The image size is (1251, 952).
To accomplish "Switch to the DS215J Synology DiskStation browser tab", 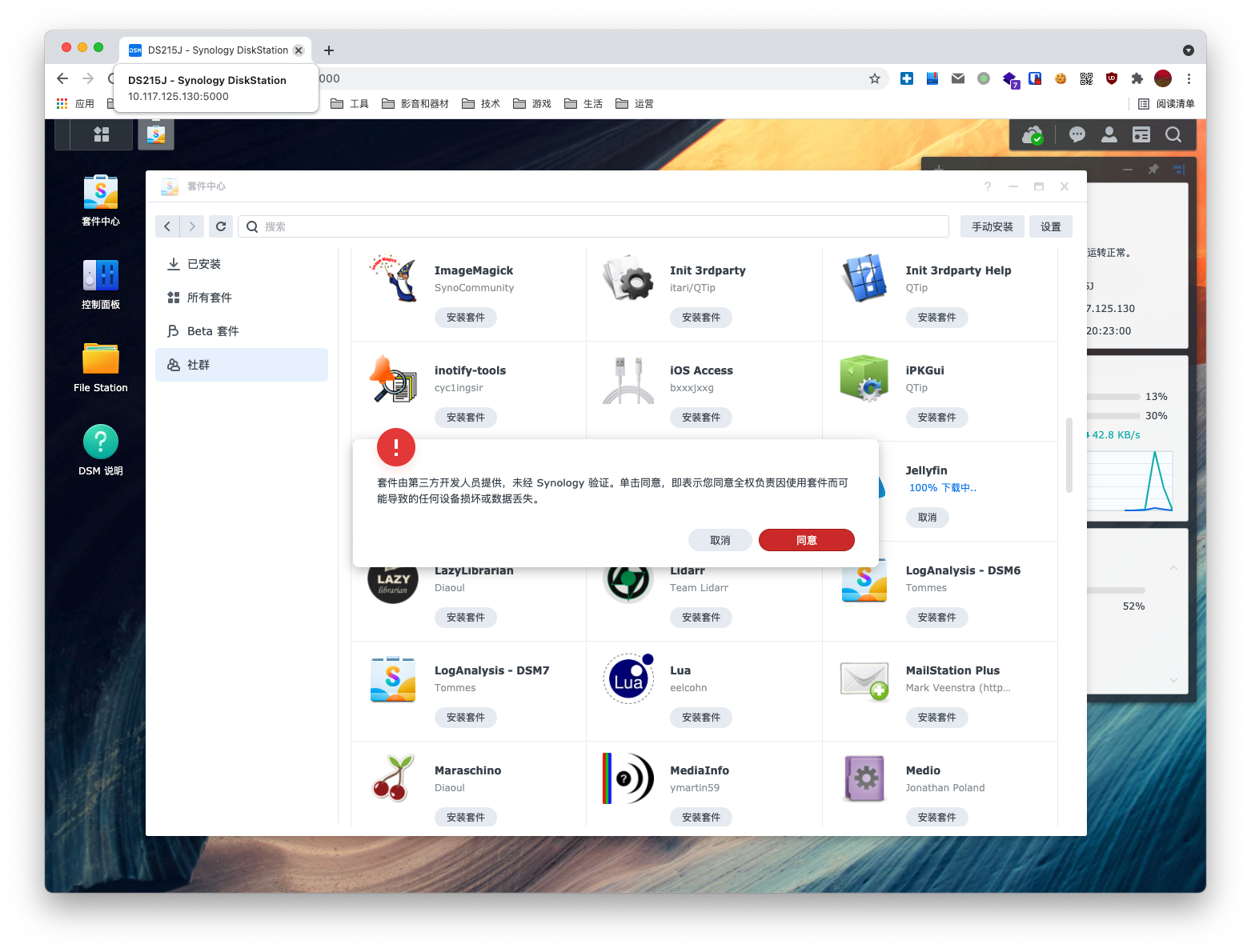I will point(215,50).
